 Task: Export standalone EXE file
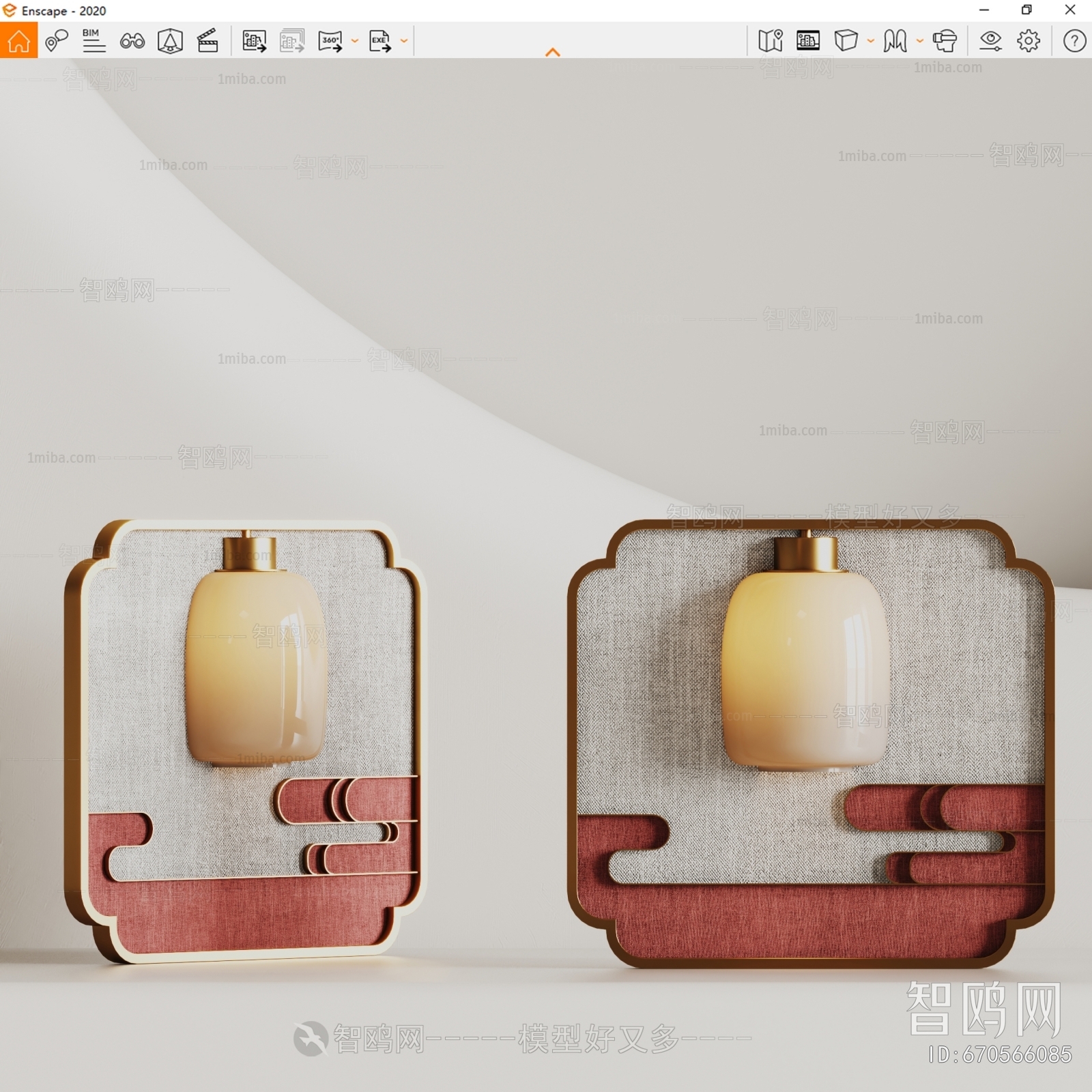380,41
